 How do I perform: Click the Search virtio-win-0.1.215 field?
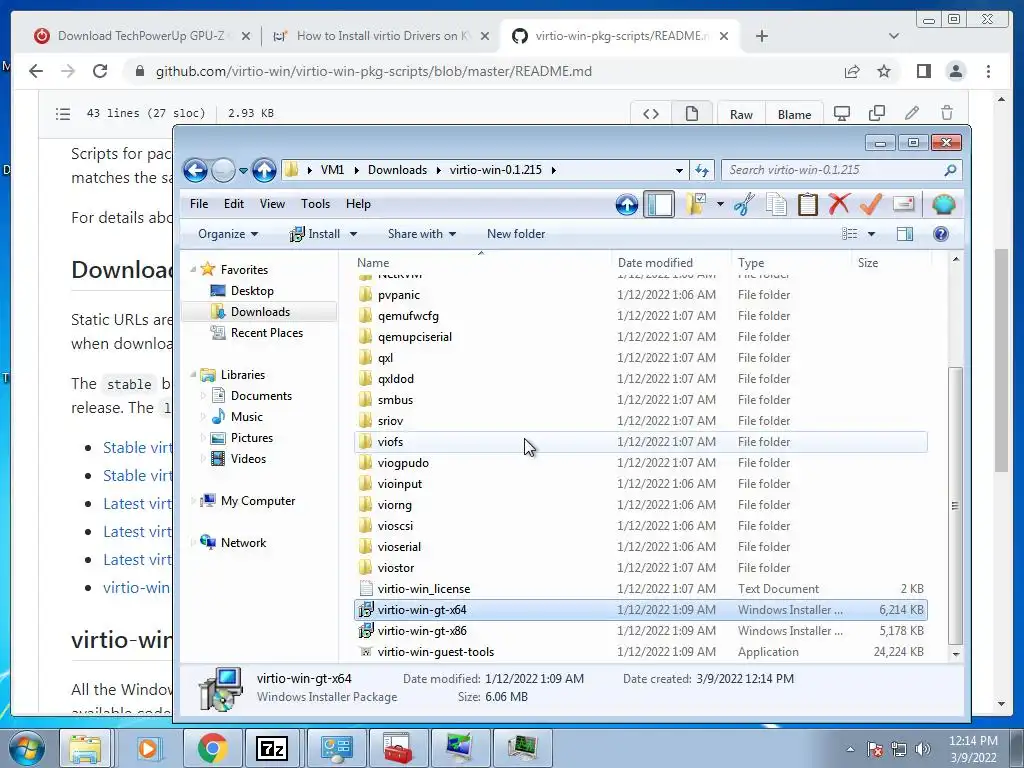pos(841,170)
